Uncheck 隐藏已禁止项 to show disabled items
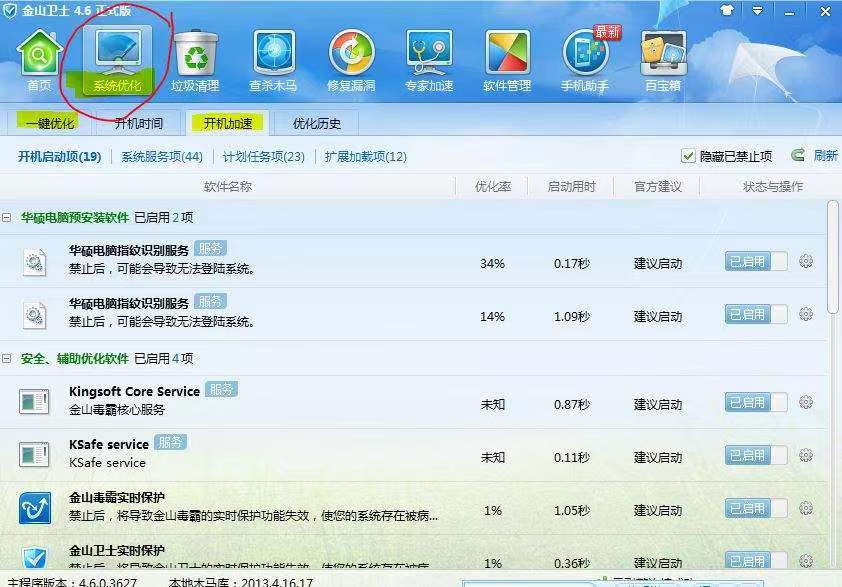 click(688, 156)
